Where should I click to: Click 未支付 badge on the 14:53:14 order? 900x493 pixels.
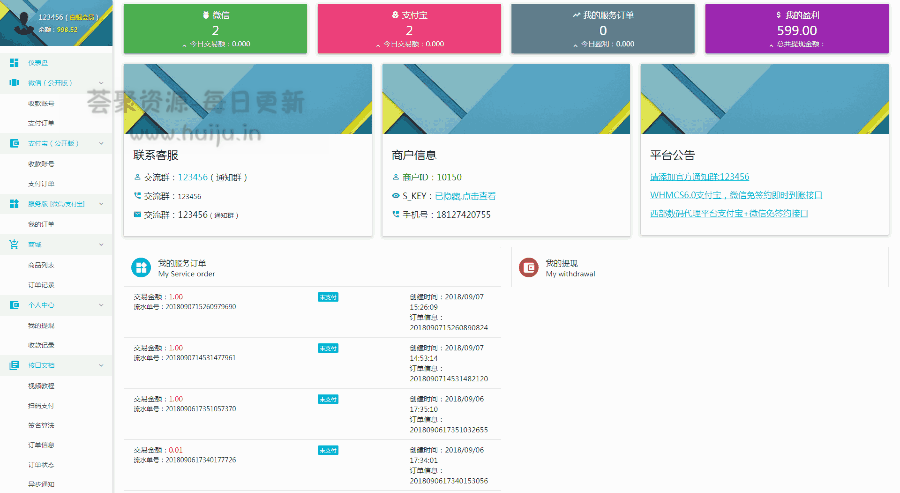[x=328, y=348]
